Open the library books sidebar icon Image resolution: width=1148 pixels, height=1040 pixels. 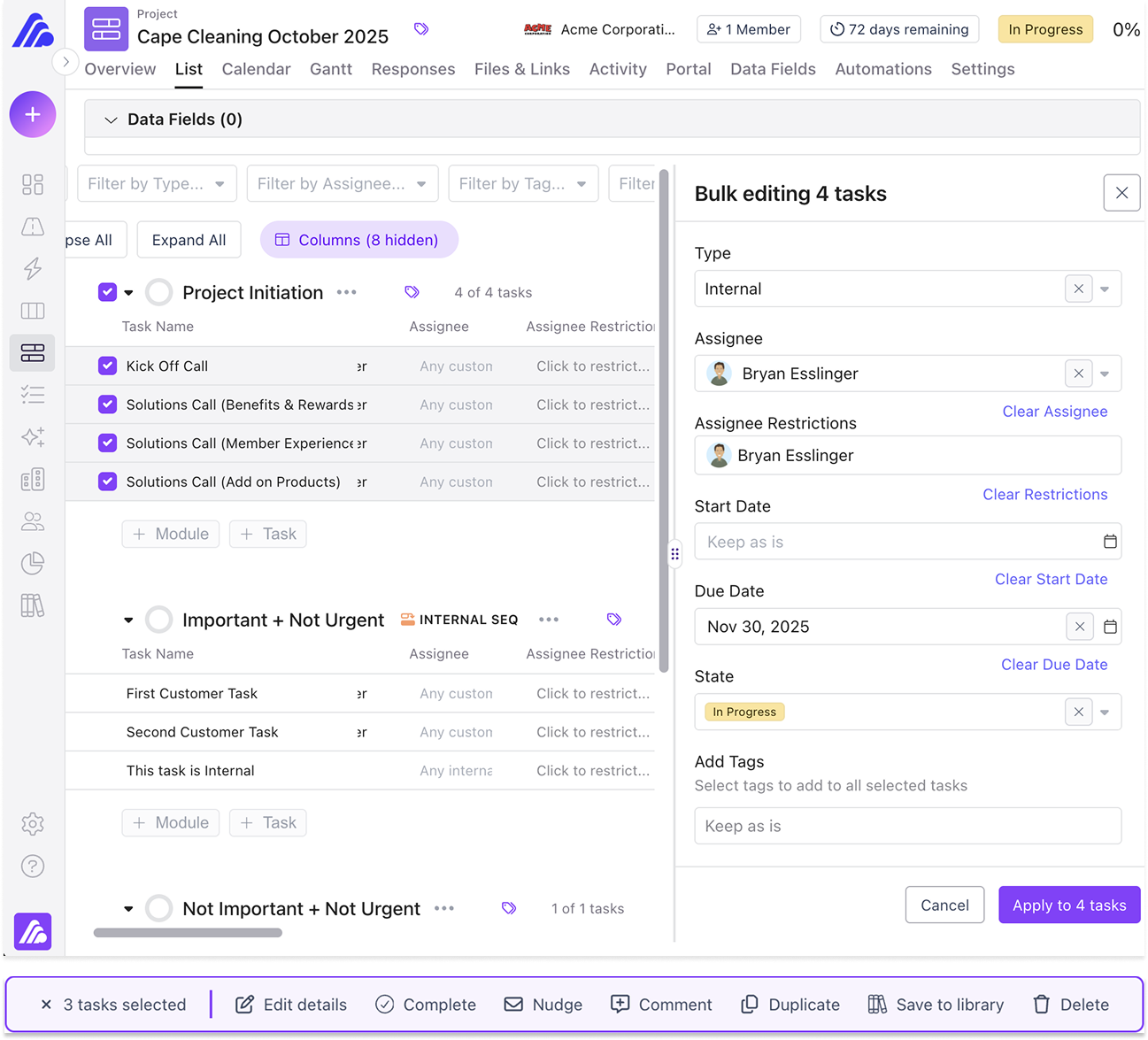33,605
